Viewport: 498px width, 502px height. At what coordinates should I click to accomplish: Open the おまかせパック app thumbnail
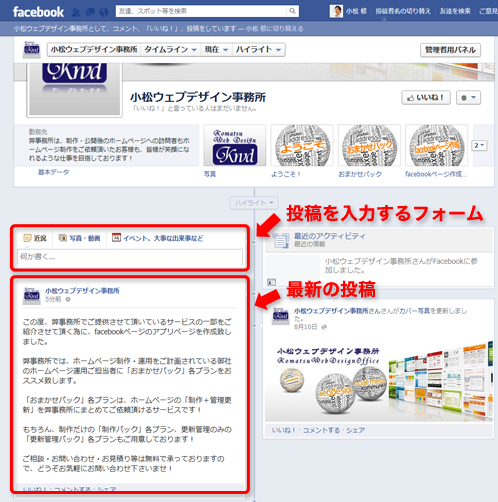(369, 145)
